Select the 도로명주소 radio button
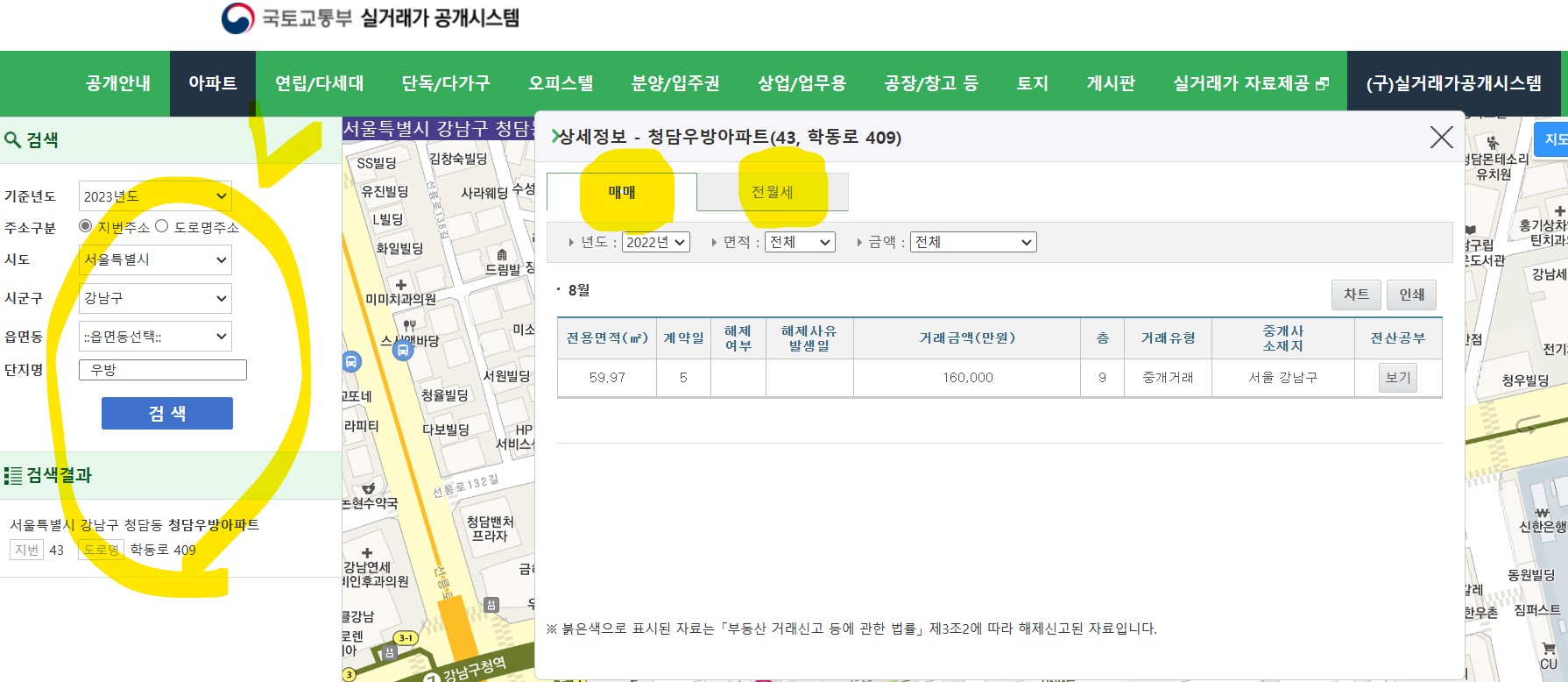Image resolution: width=1568 pixels, height=682 pixels. (162, 226)
